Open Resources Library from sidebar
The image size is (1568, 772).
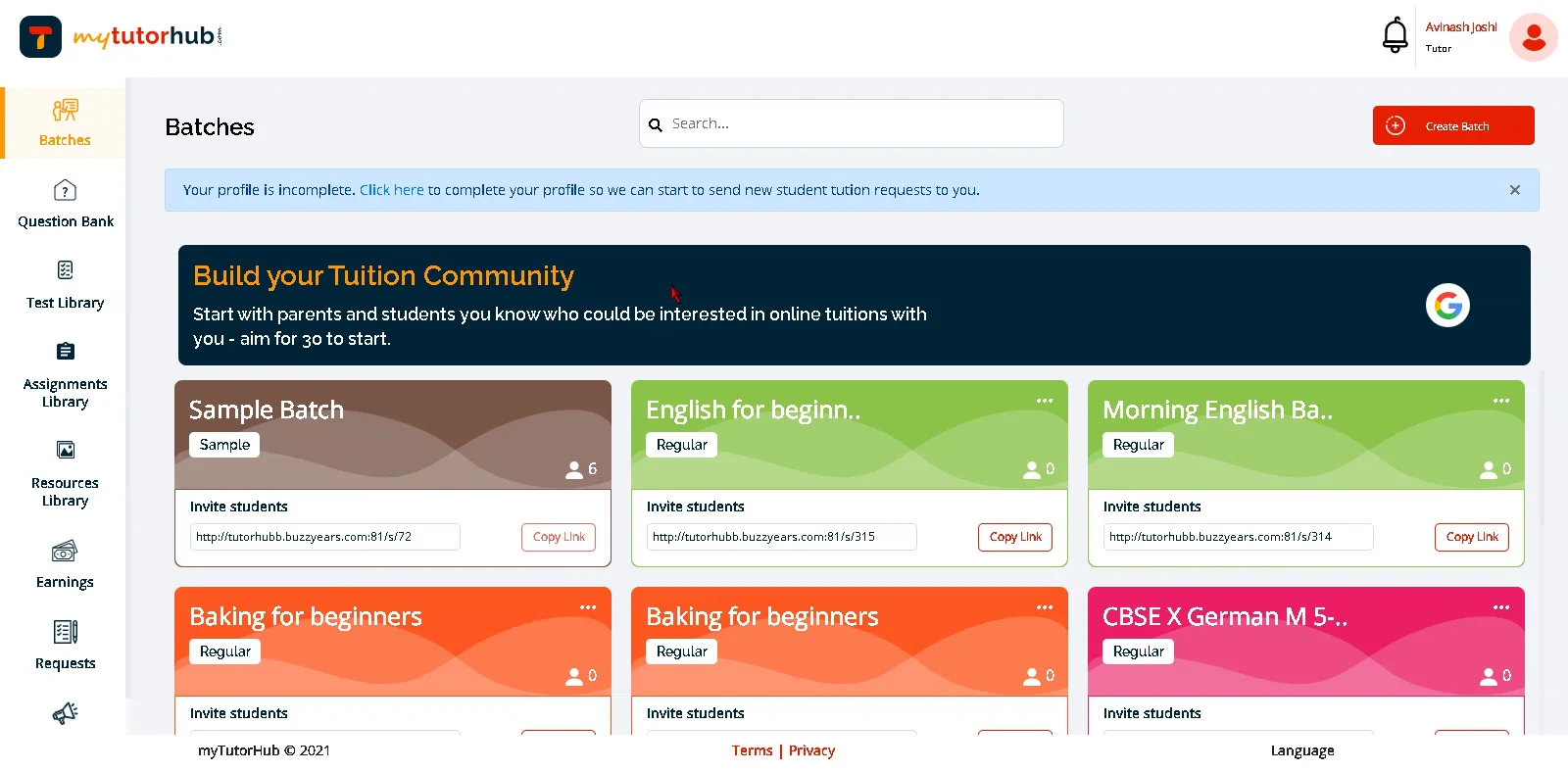coord(65,474)
